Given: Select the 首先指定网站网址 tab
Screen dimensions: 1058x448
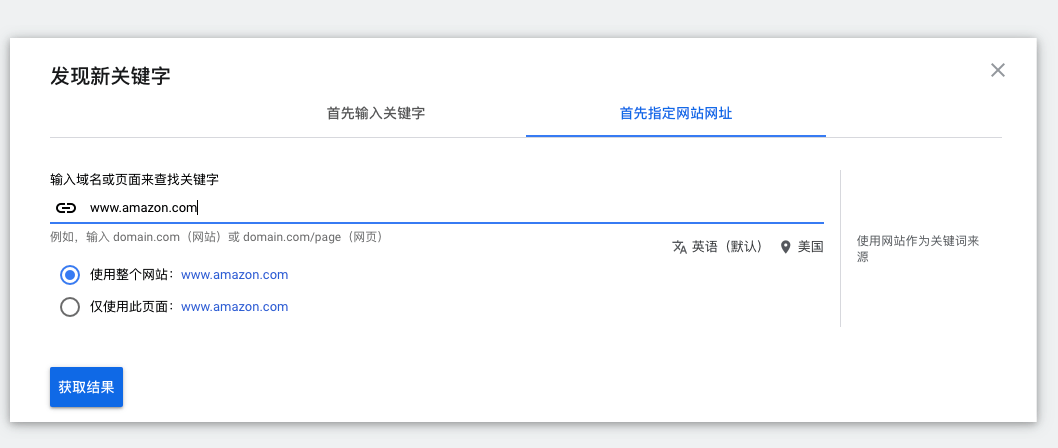Looking at the screenshot, I should pos(676,113).
